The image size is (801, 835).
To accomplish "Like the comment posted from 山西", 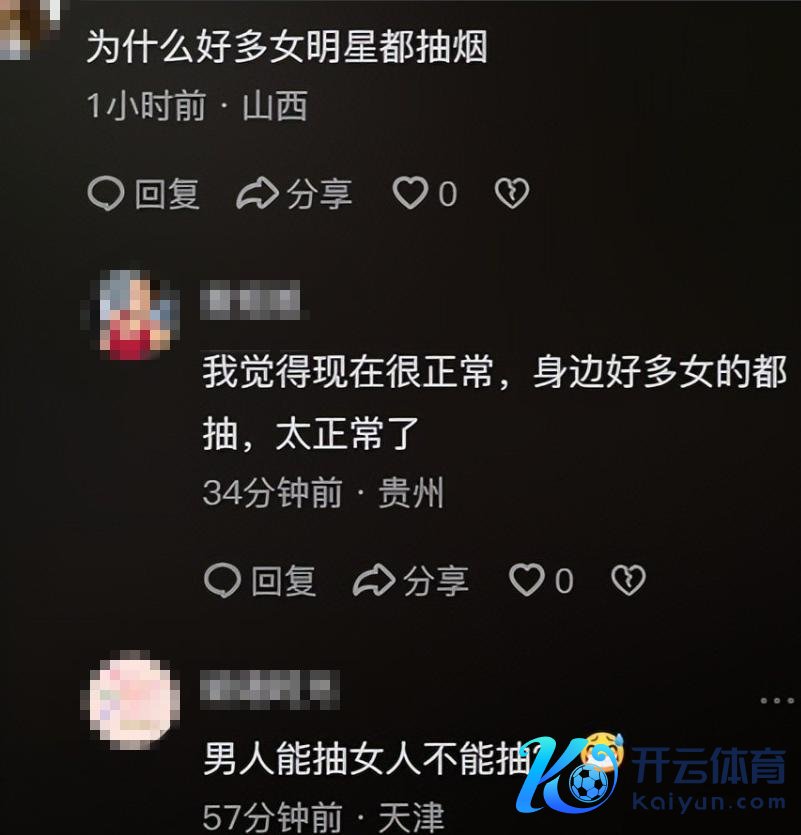I will [x=410, y=193].
